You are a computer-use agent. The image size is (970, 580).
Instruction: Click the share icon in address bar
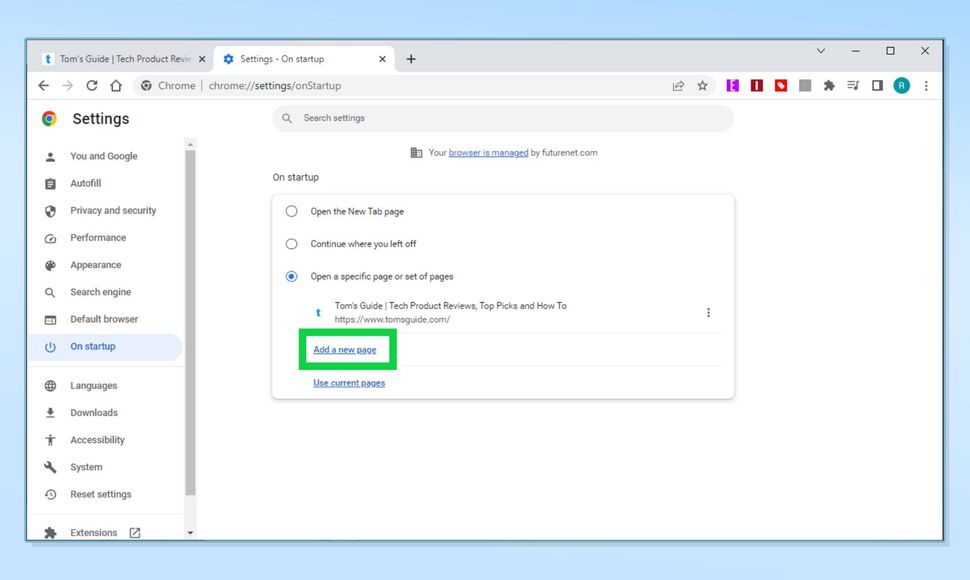[x=678, y=85]
